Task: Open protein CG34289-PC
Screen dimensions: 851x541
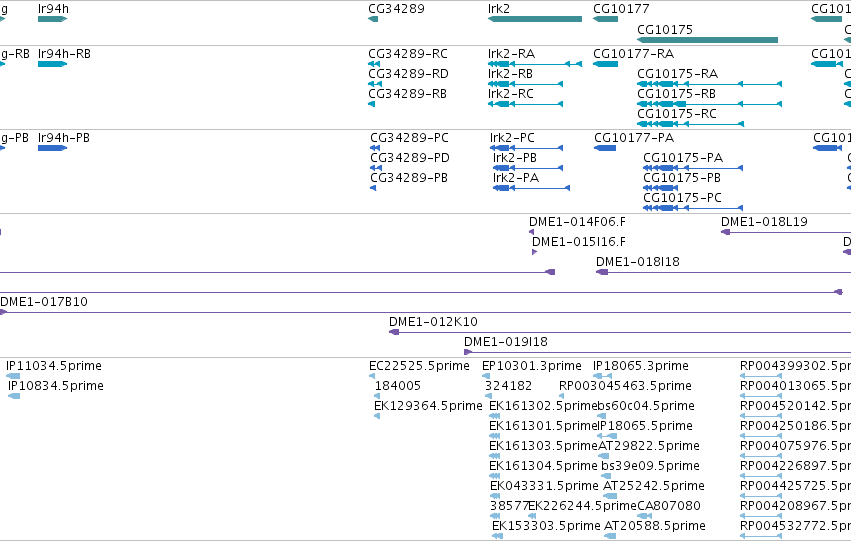Action: point(409,138)
